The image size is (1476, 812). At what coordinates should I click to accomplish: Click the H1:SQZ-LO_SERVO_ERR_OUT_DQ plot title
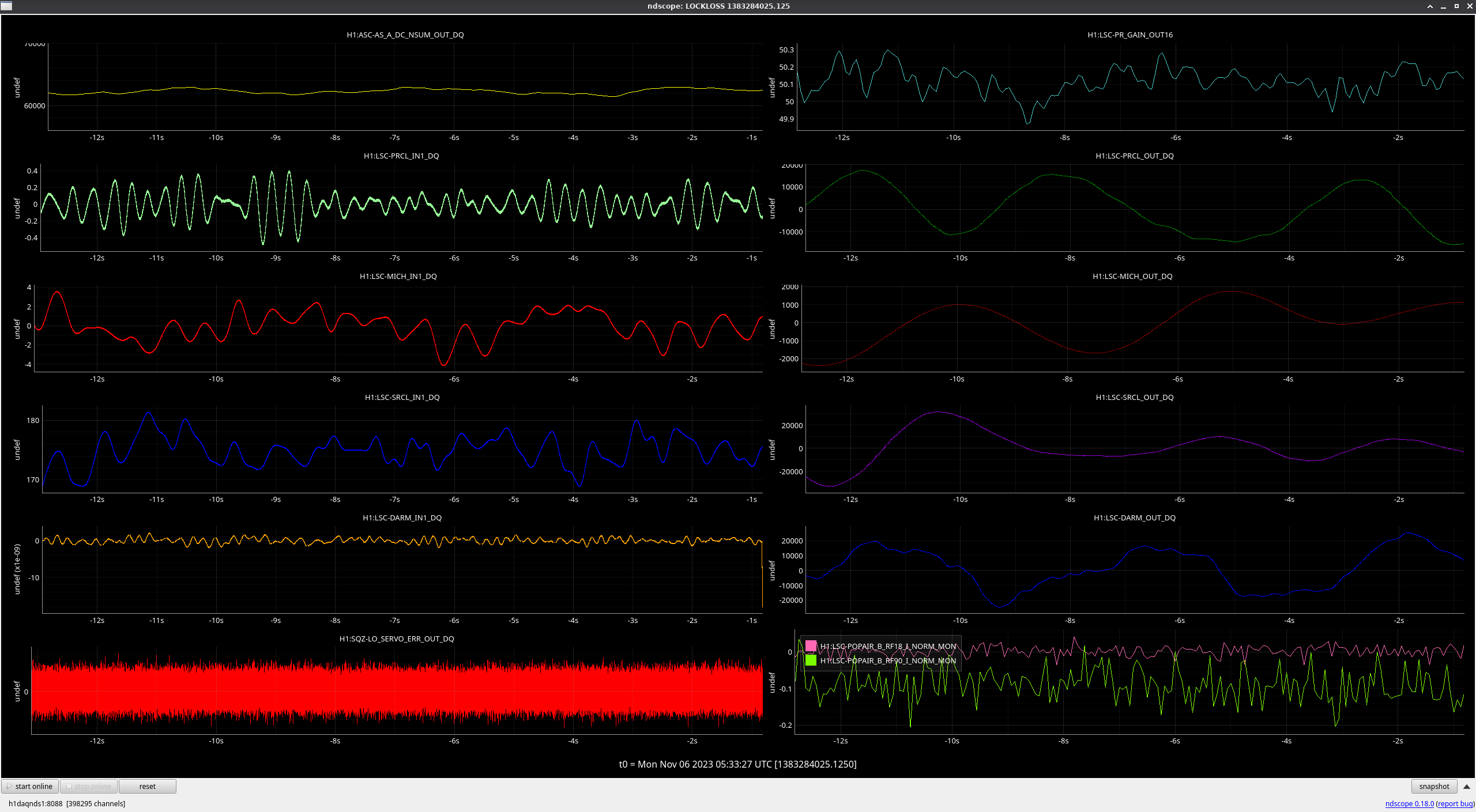pos(396,639)
